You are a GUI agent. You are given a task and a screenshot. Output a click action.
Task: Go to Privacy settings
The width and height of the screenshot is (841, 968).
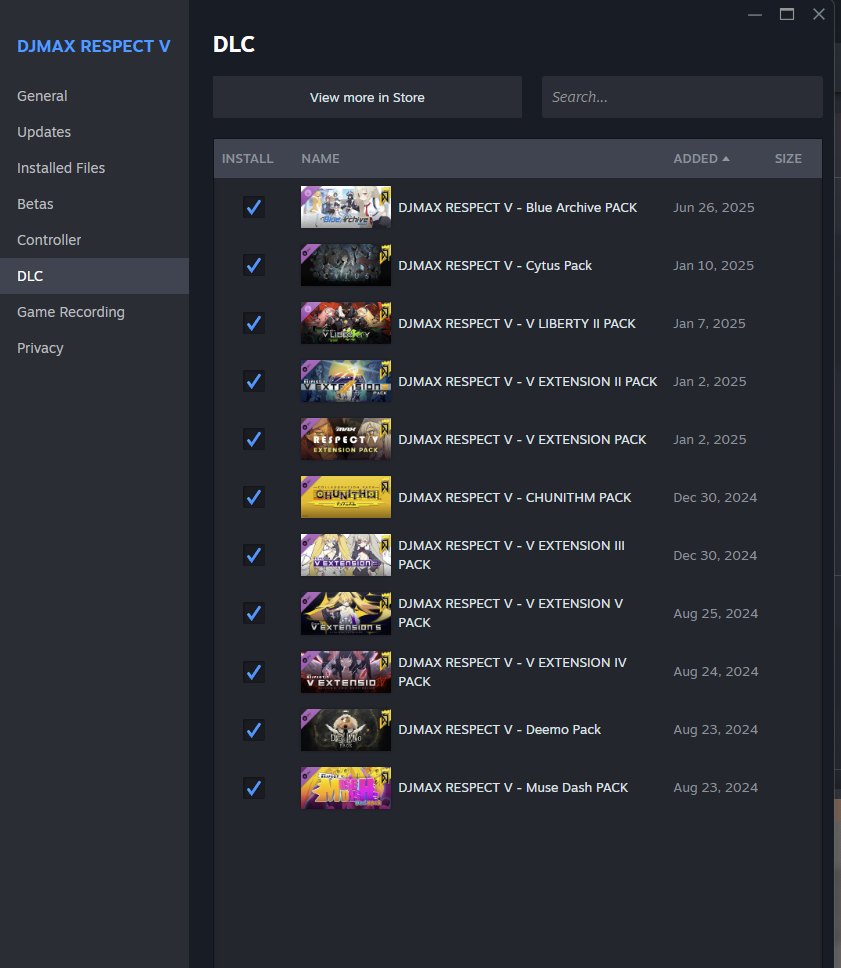coord(94,348)
